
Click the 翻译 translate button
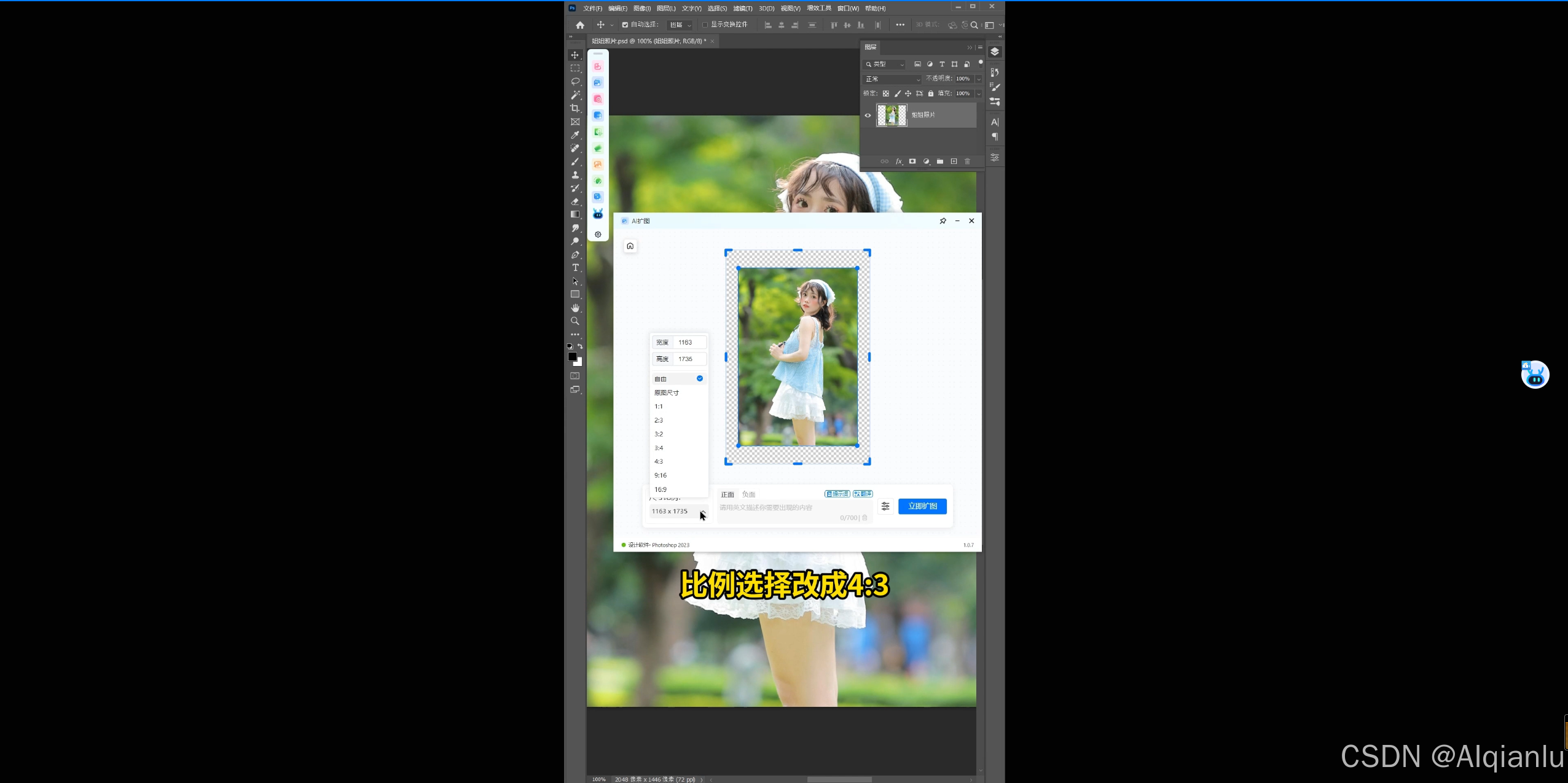[x=863, y=494]
